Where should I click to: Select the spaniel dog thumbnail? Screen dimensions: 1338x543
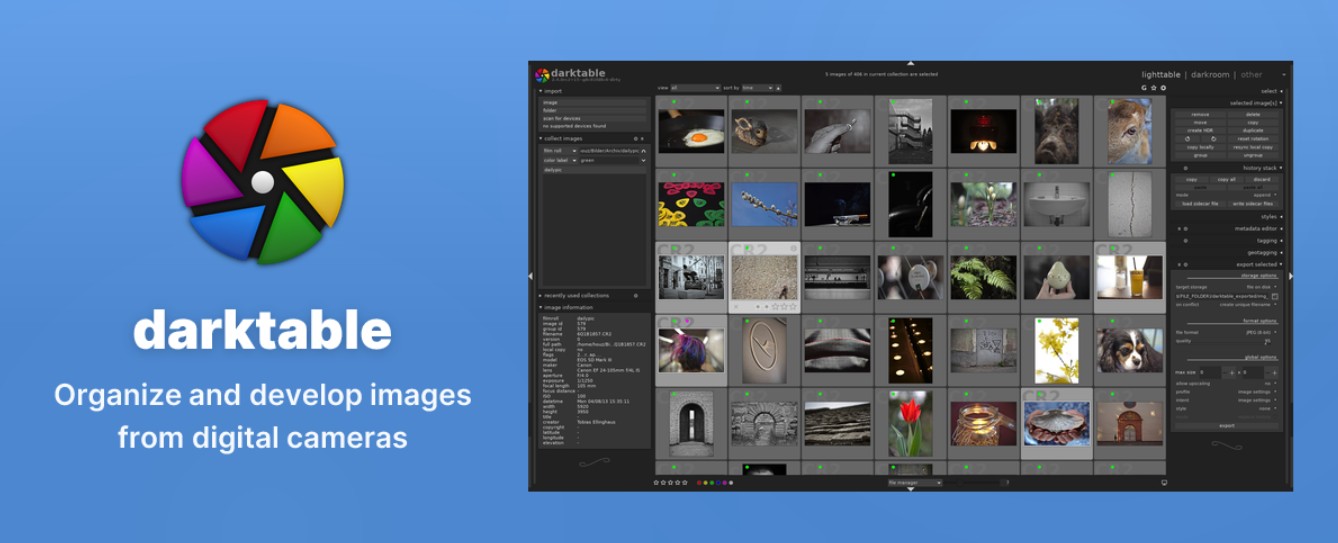(1129, 350)
